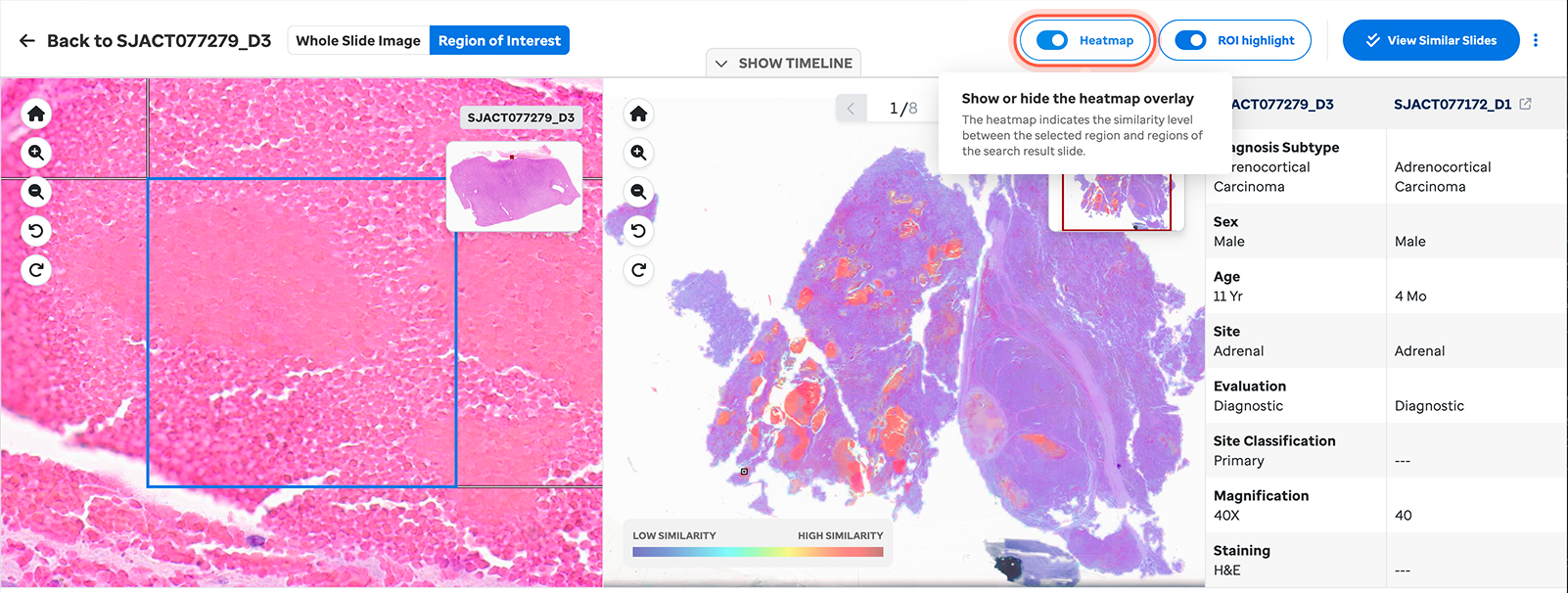Click the Magnification row label
The image size is (1568, 593).
1261,496
